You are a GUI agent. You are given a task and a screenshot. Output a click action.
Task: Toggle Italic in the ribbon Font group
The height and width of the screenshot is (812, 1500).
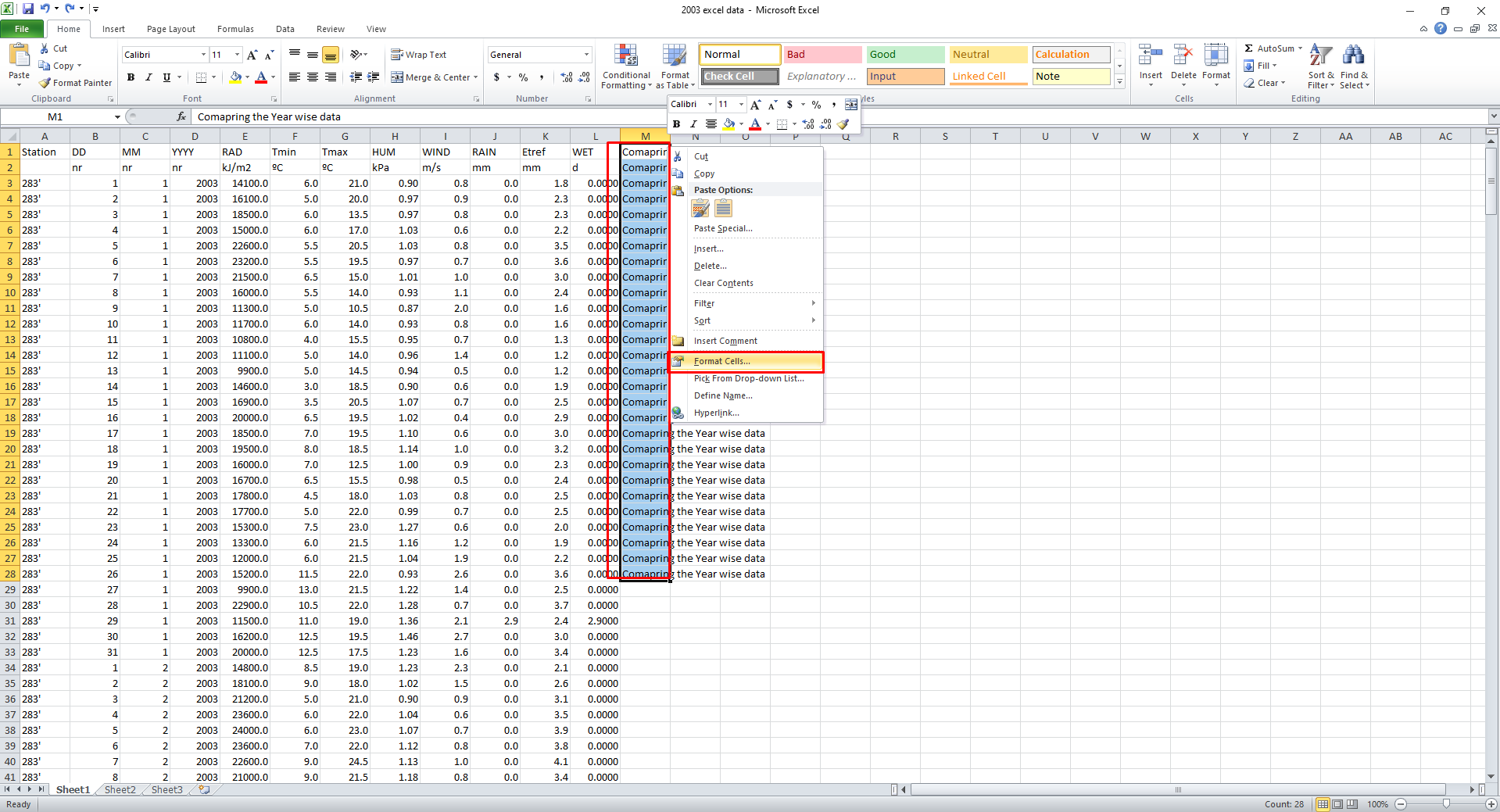coord(149,77)
